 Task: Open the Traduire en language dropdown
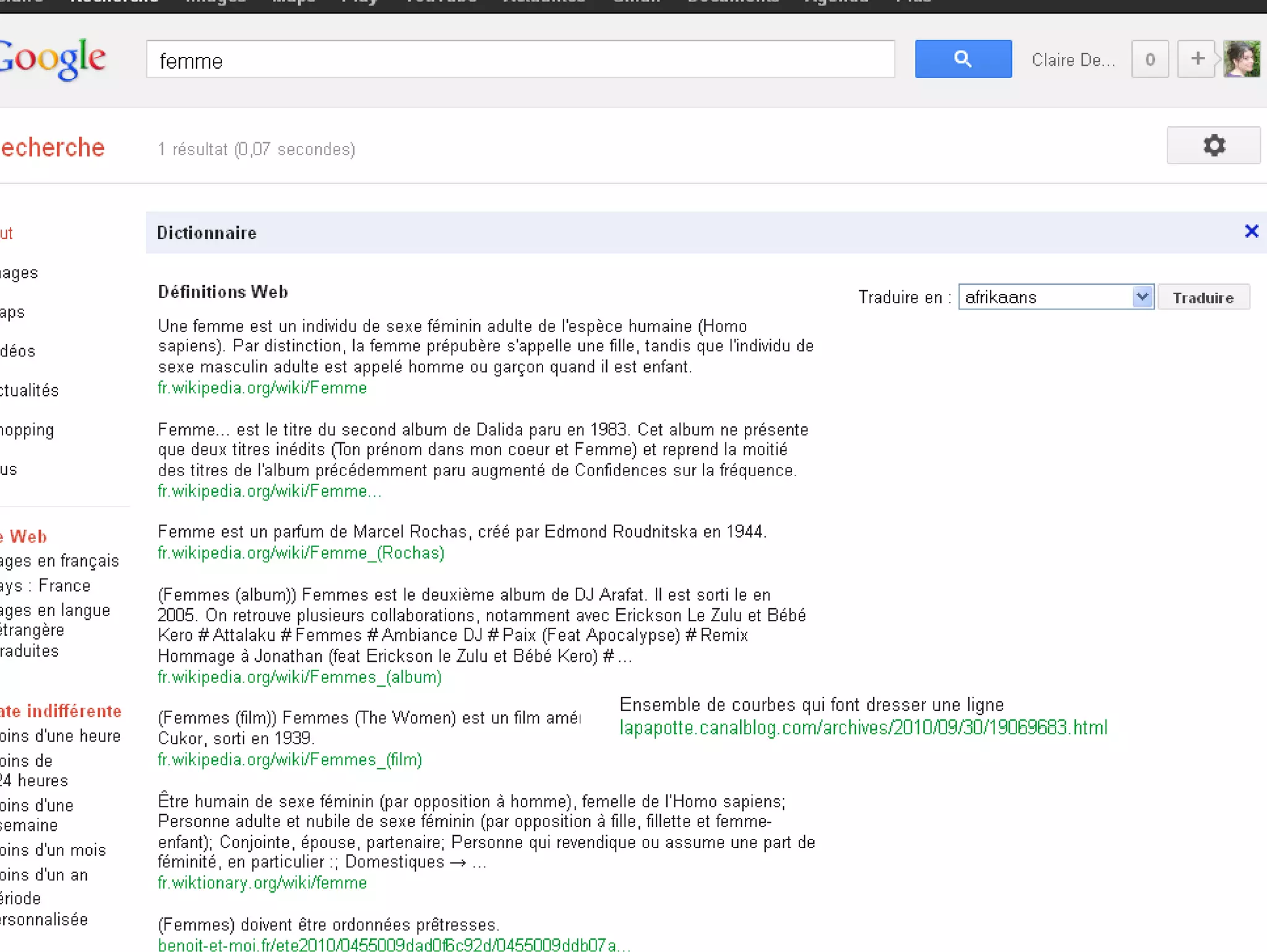[x=1055, y=297]
